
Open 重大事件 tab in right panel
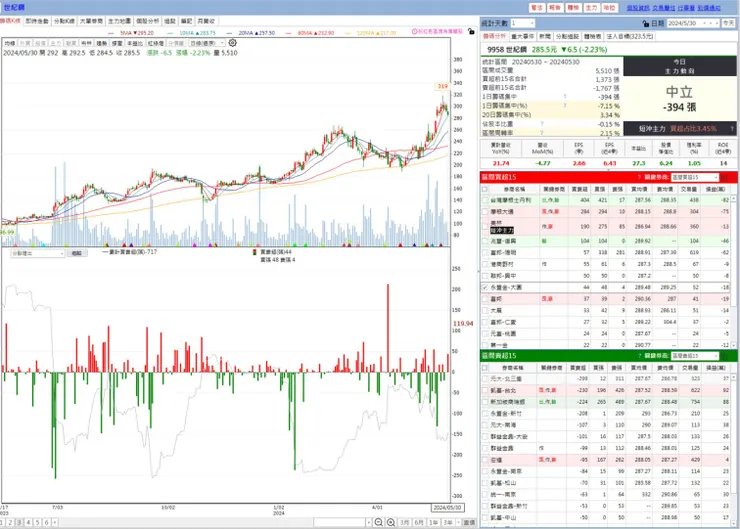coord(522,36)
